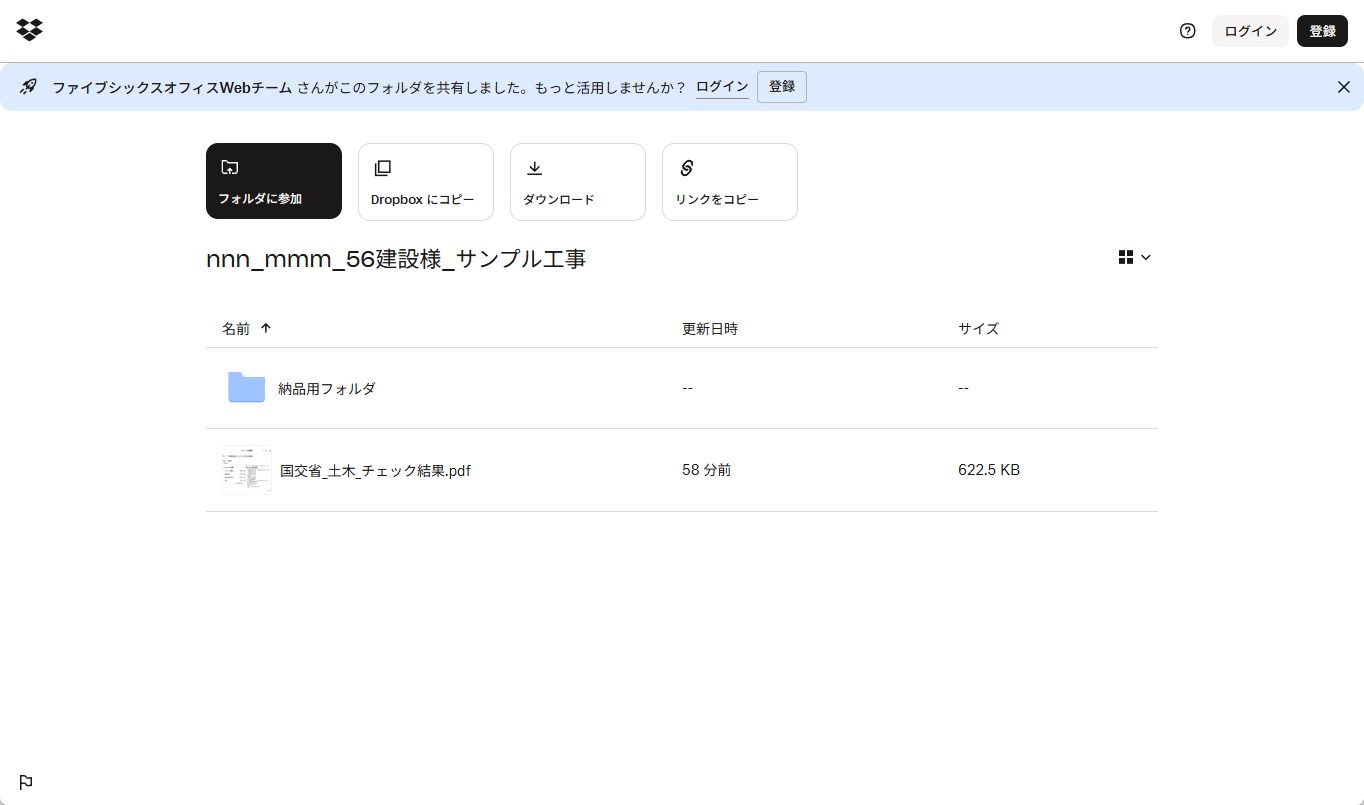Expand the view options chevron
The height and width of the screenshot is (805, 1364).
[x=1146, y=258]
